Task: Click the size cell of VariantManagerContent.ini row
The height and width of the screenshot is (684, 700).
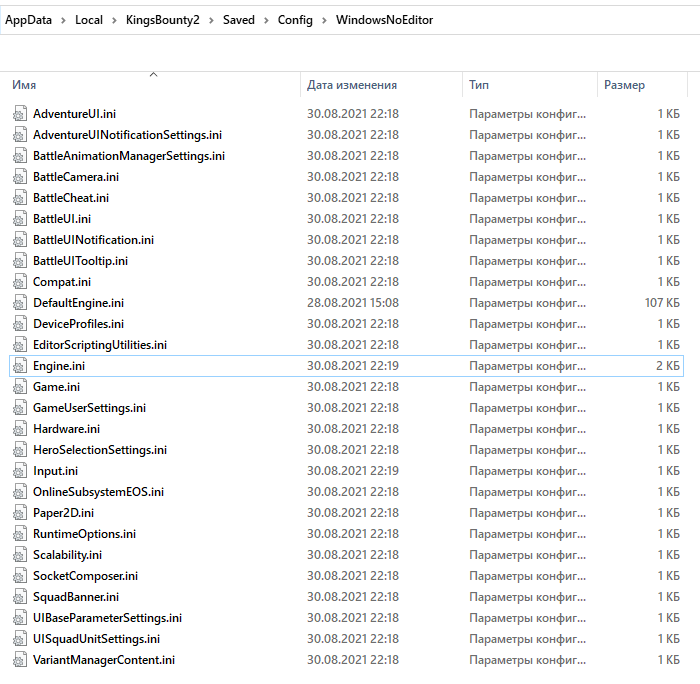Action: (x=668, y=659)
